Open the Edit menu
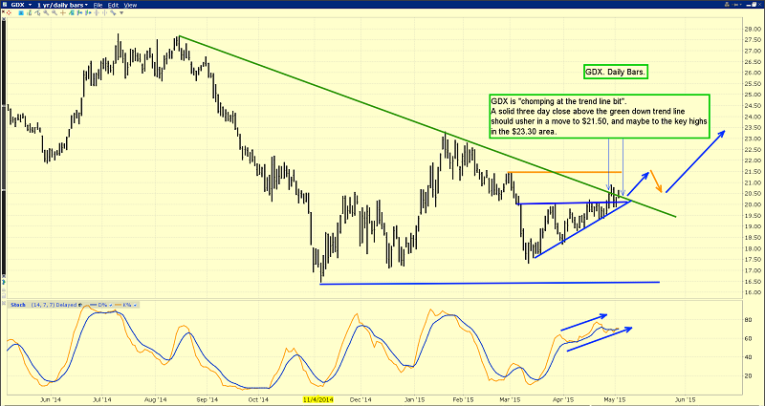The width and height of the screenshot is (765, 406). click(114, 5)
